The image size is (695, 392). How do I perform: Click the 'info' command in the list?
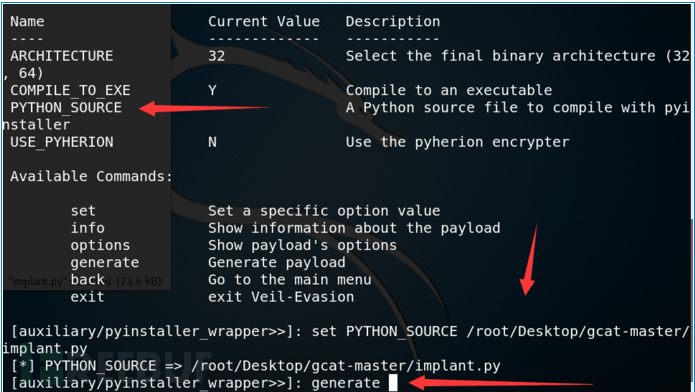point(87,228)
